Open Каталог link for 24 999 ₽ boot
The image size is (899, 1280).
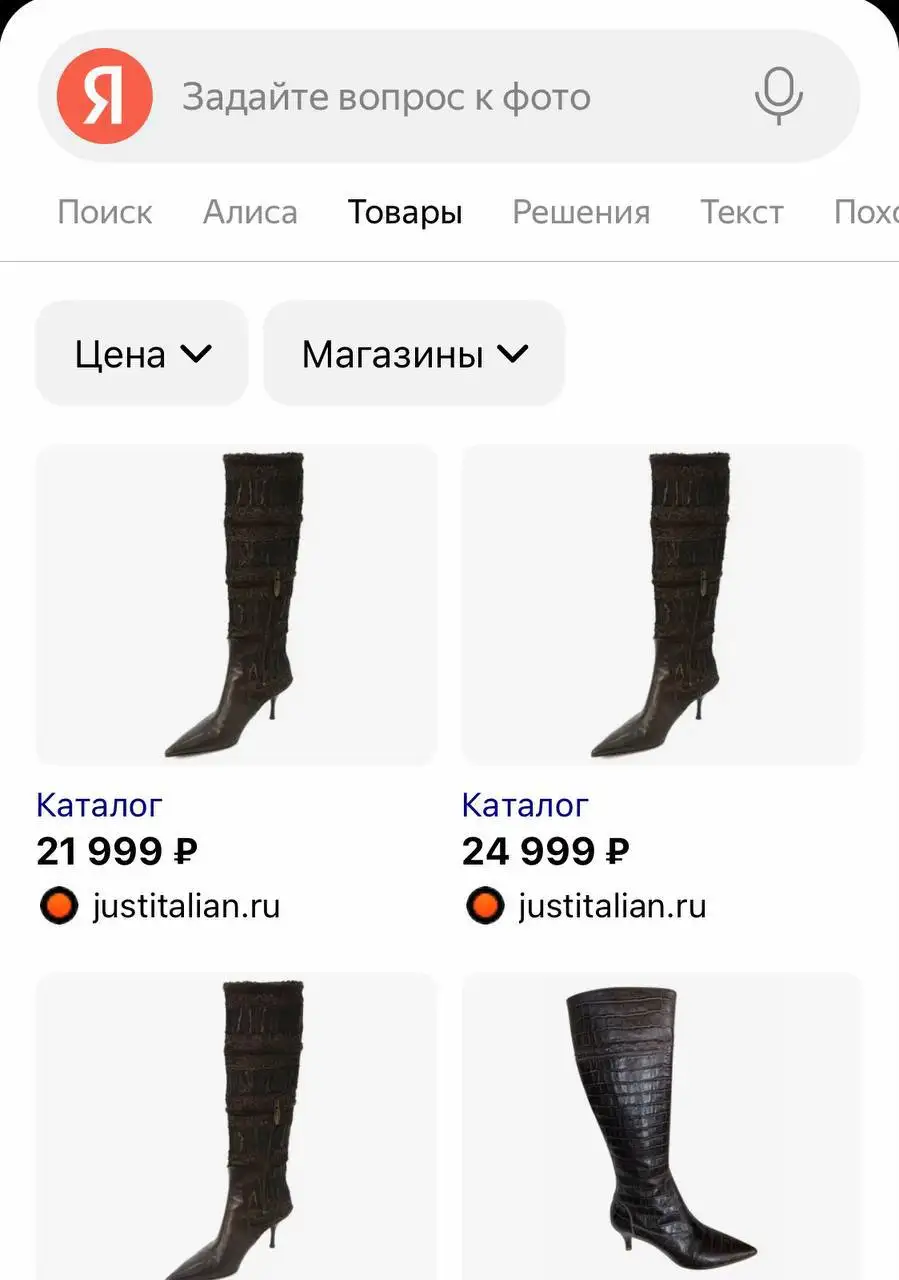[x=525, y=804]
